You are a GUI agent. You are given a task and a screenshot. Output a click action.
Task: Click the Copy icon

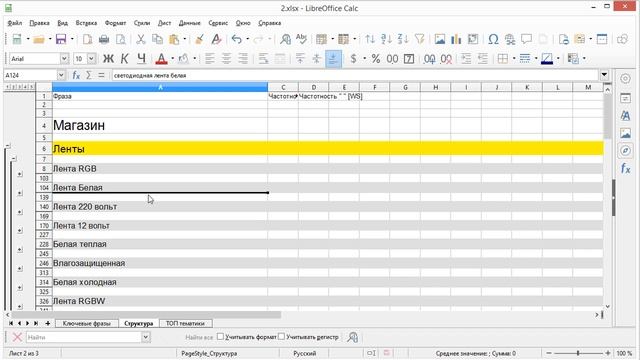click(x=157, y=39)
